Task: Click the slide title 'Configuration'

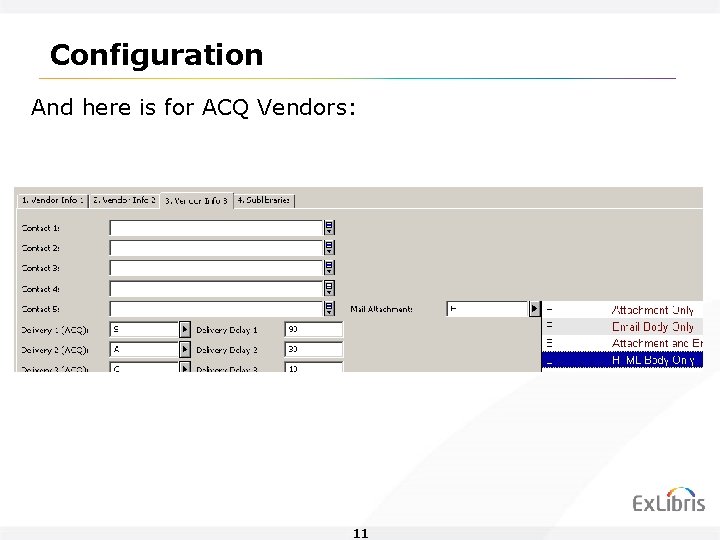Action: (x=157, y=56)
